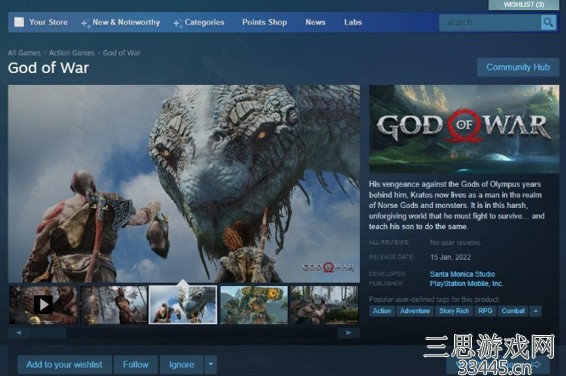Image resolution: width=566 pixels, height=376 pixels.
Task: Click the Community Hub button
Action: [518, 67]
